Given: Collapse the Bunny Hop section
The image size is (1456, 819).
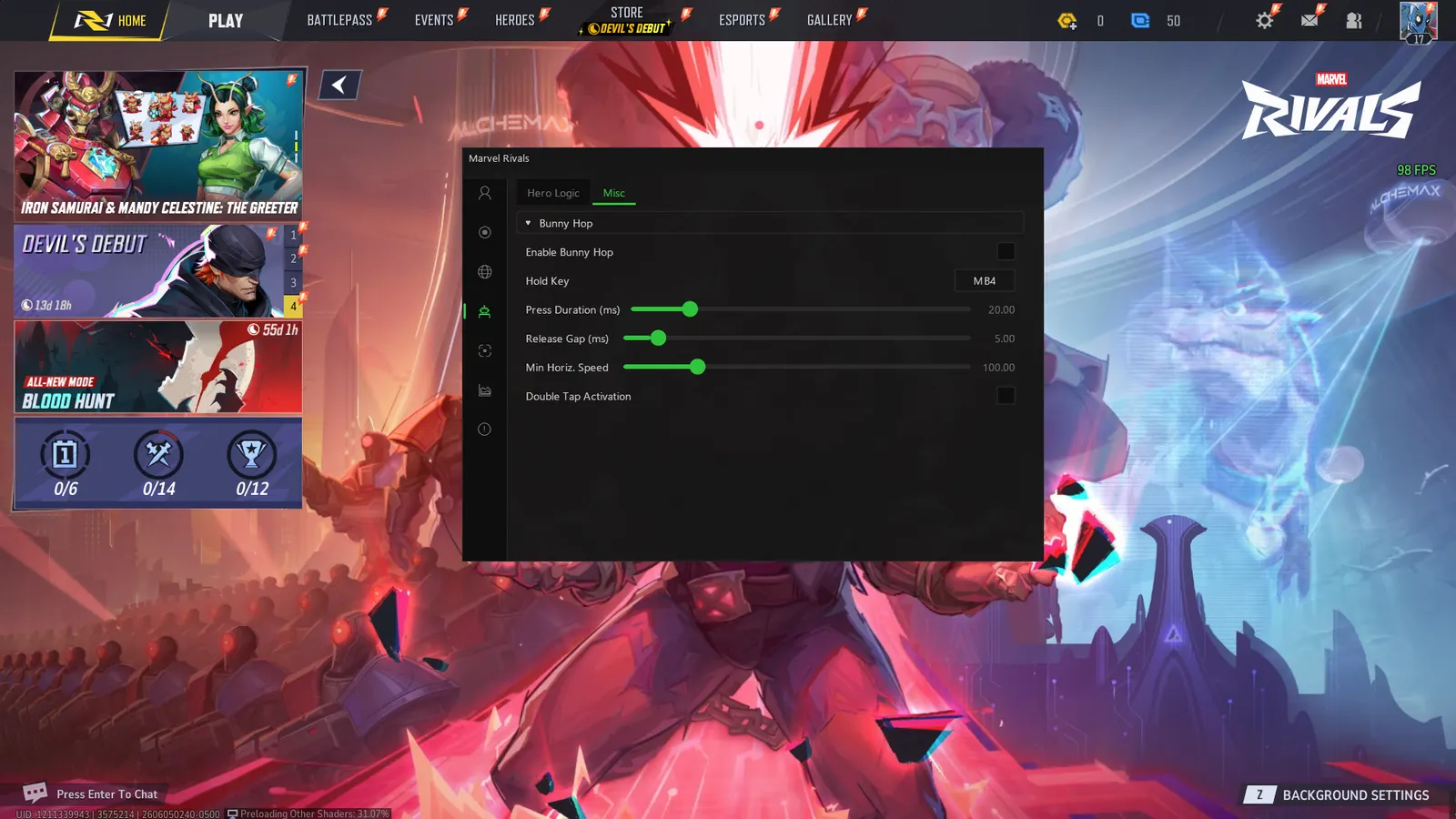Looking at the screenshot, I should coord(770,223).
